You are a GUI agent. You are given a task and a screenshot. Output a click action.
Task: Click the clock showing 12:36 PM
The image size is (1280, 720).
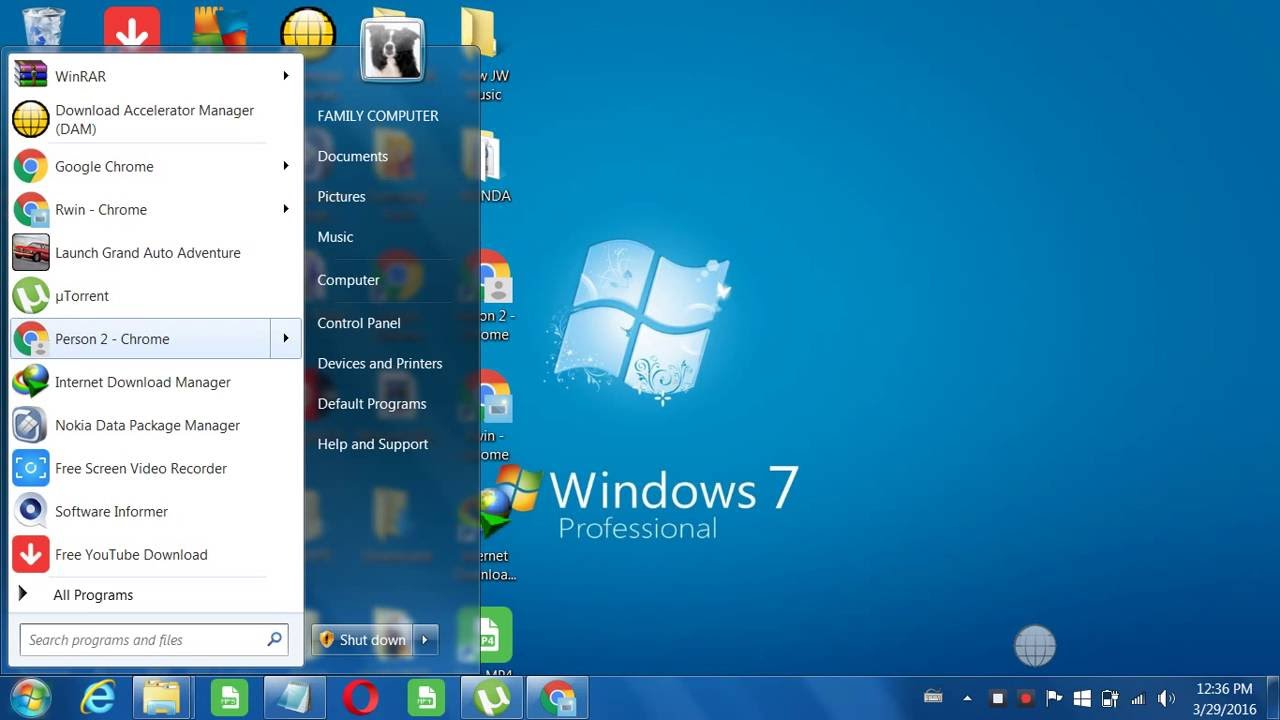click(x=1224, y=689)
